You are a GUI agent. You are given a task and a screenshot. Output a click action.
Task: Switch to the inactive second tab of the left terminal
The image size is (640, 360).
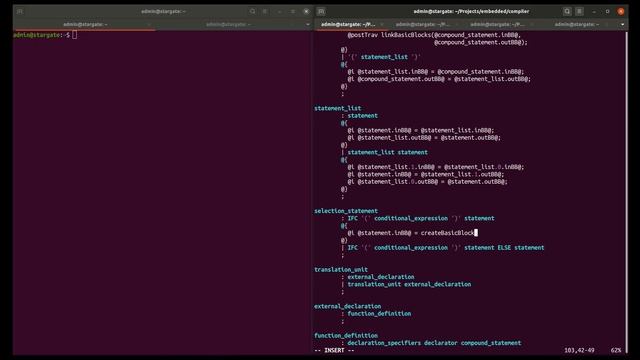tap(229, 24)
